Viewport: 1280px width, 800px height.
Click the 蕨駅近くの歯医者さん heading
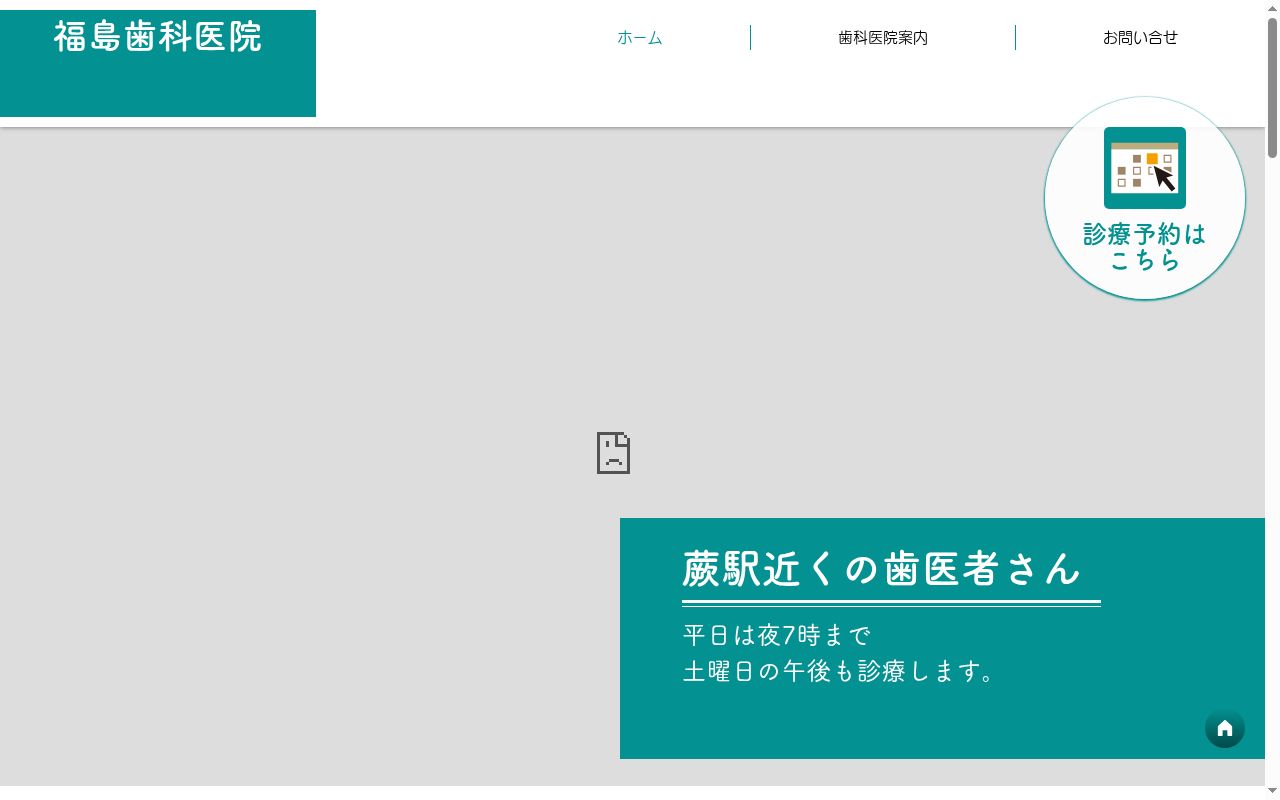coord(882,569)
